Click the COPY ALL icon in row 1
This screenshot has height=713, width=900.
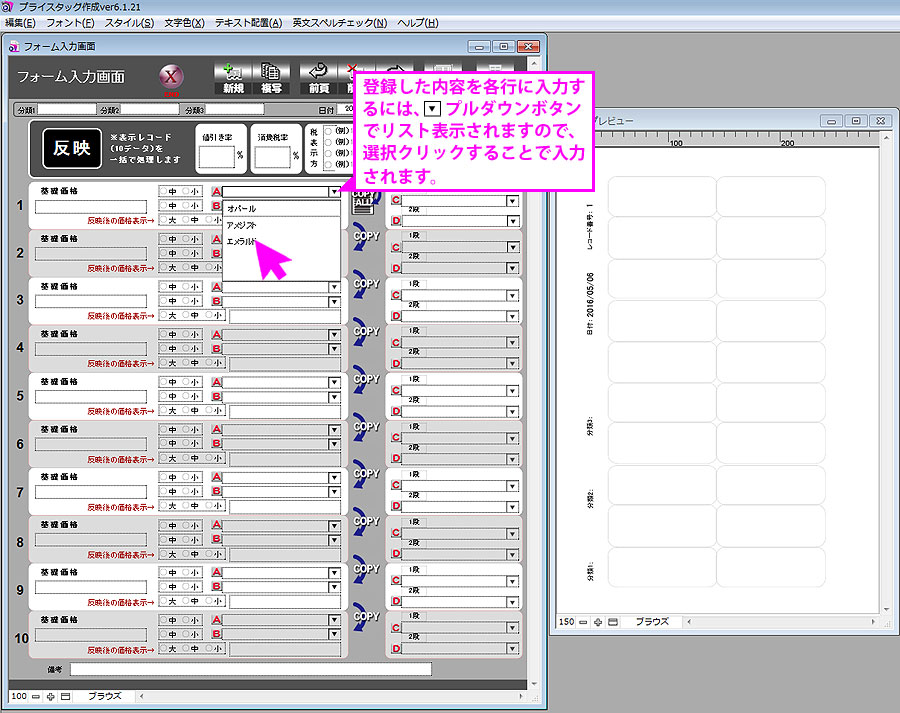(363, 201)
